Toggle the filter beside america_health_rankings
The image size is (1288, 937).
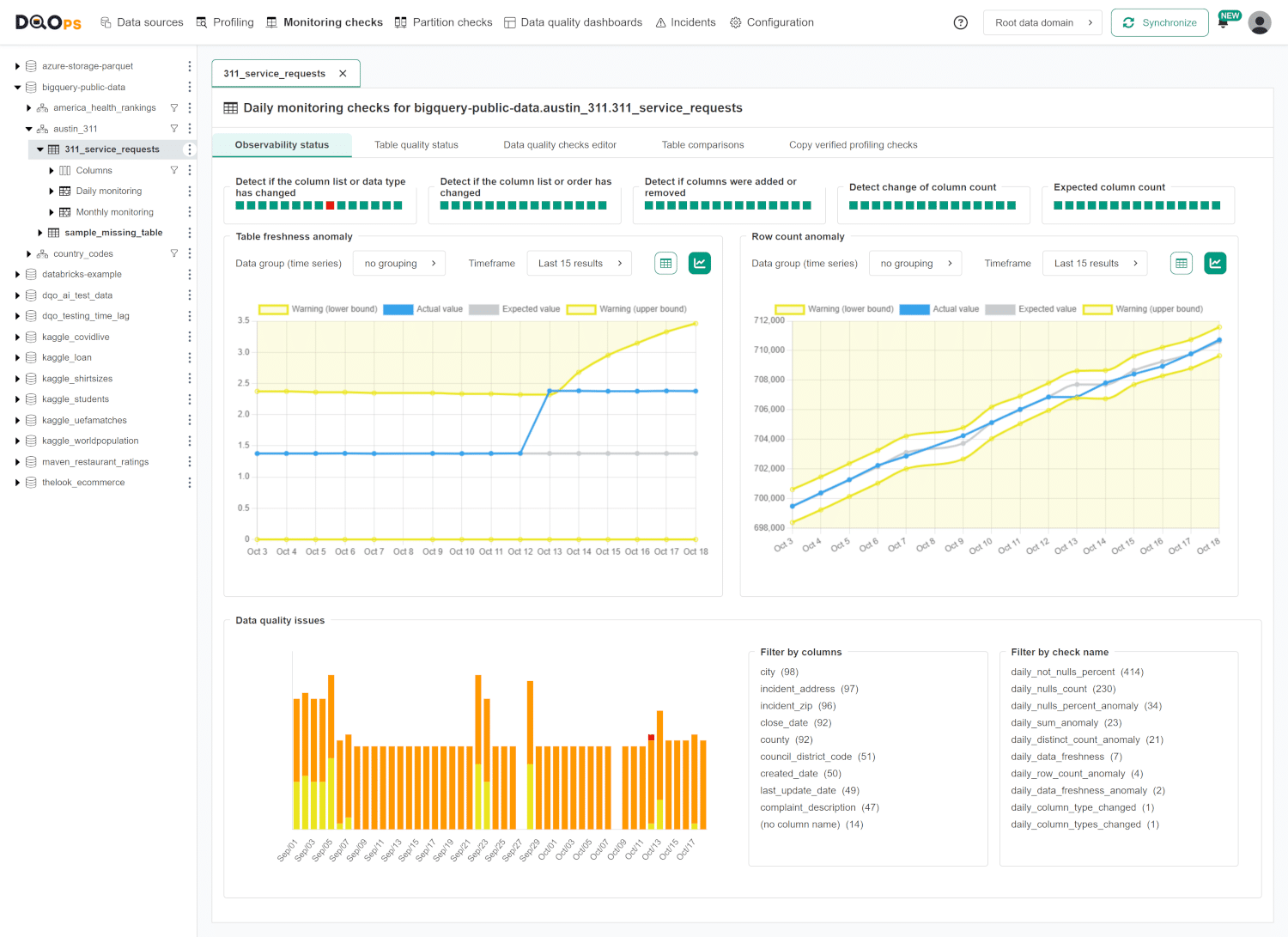tap(174, 107)
